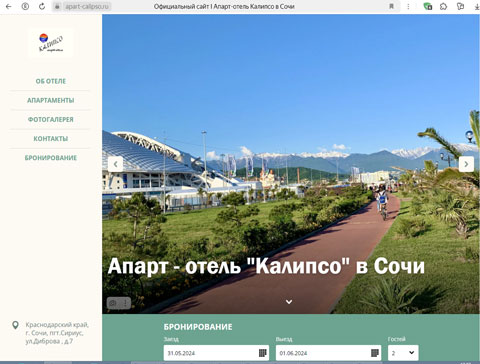Show the previous slide with left arrow
This screenshot has width=480, height=364.
[x=115, y=164]
